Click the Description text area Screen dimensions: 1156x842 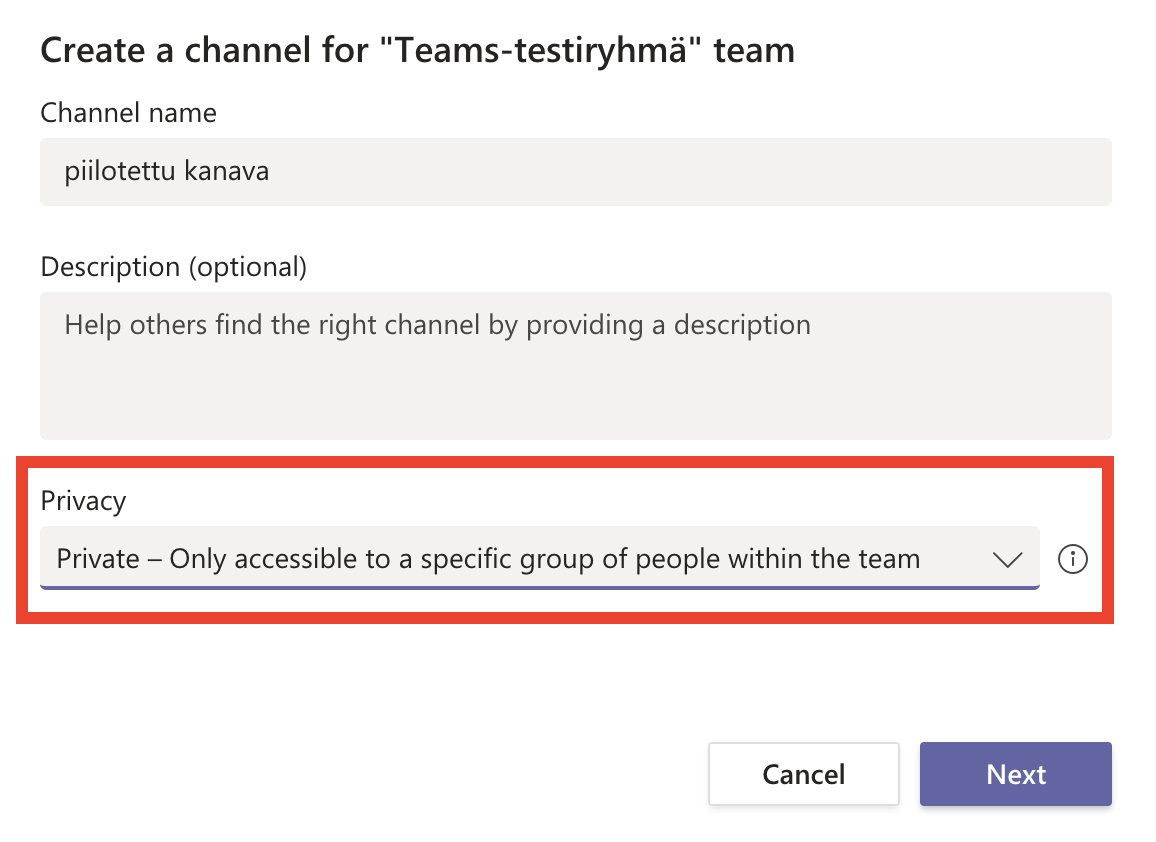(576, 366)
